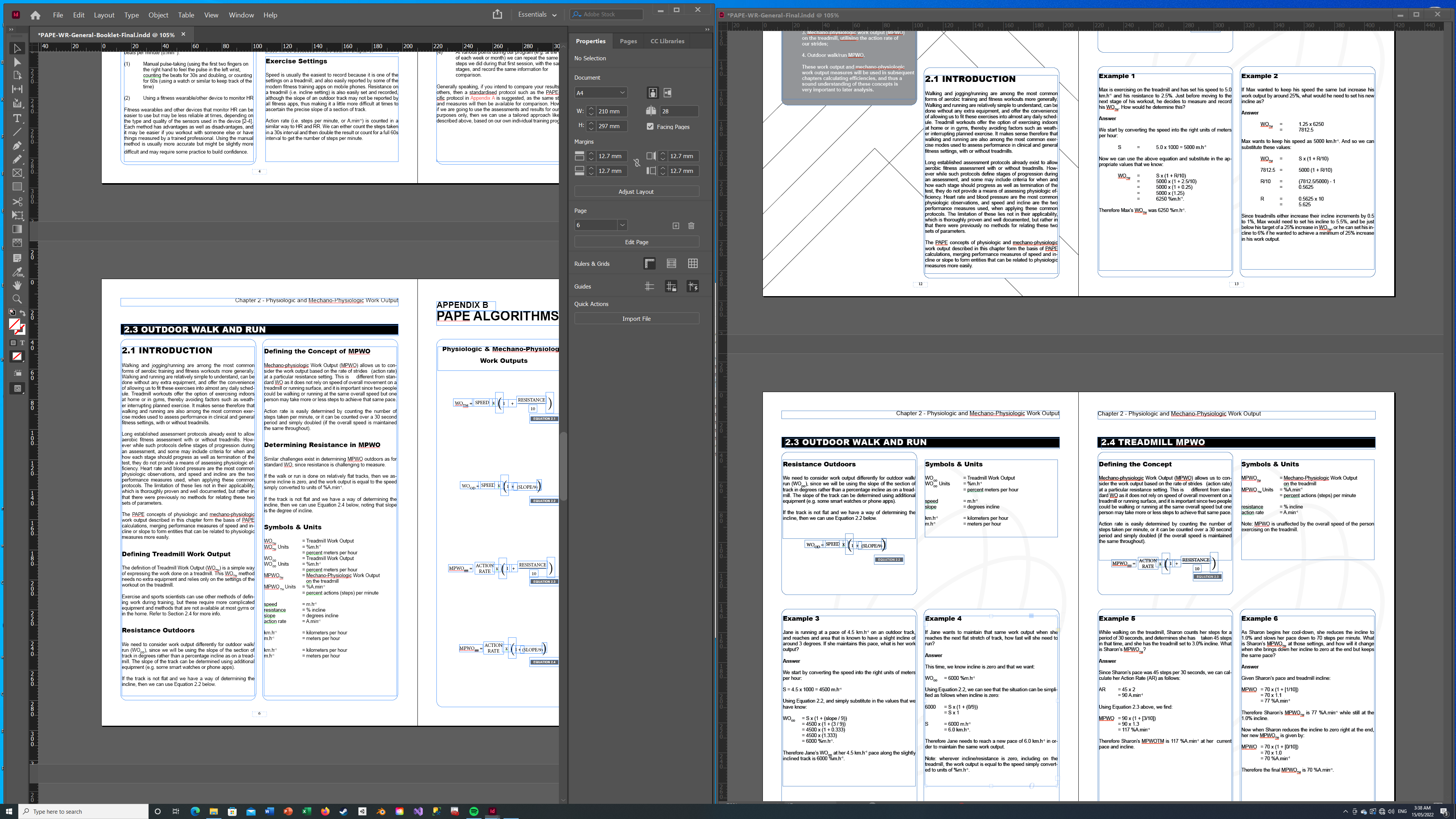Swap fill and stroke colors
This screenshot has height=819, width=1456.
coord(23,312)
